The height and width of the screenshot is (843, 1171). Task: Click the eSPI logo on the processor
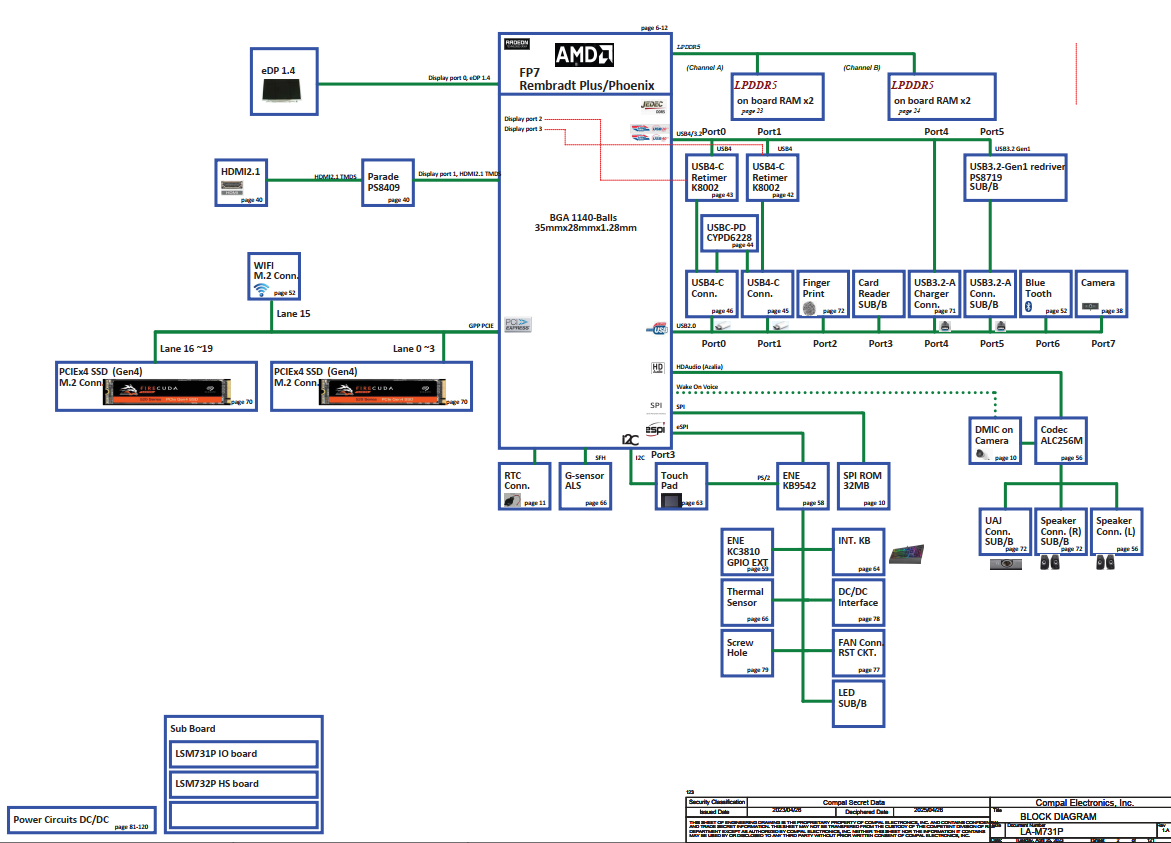point(656,429)
